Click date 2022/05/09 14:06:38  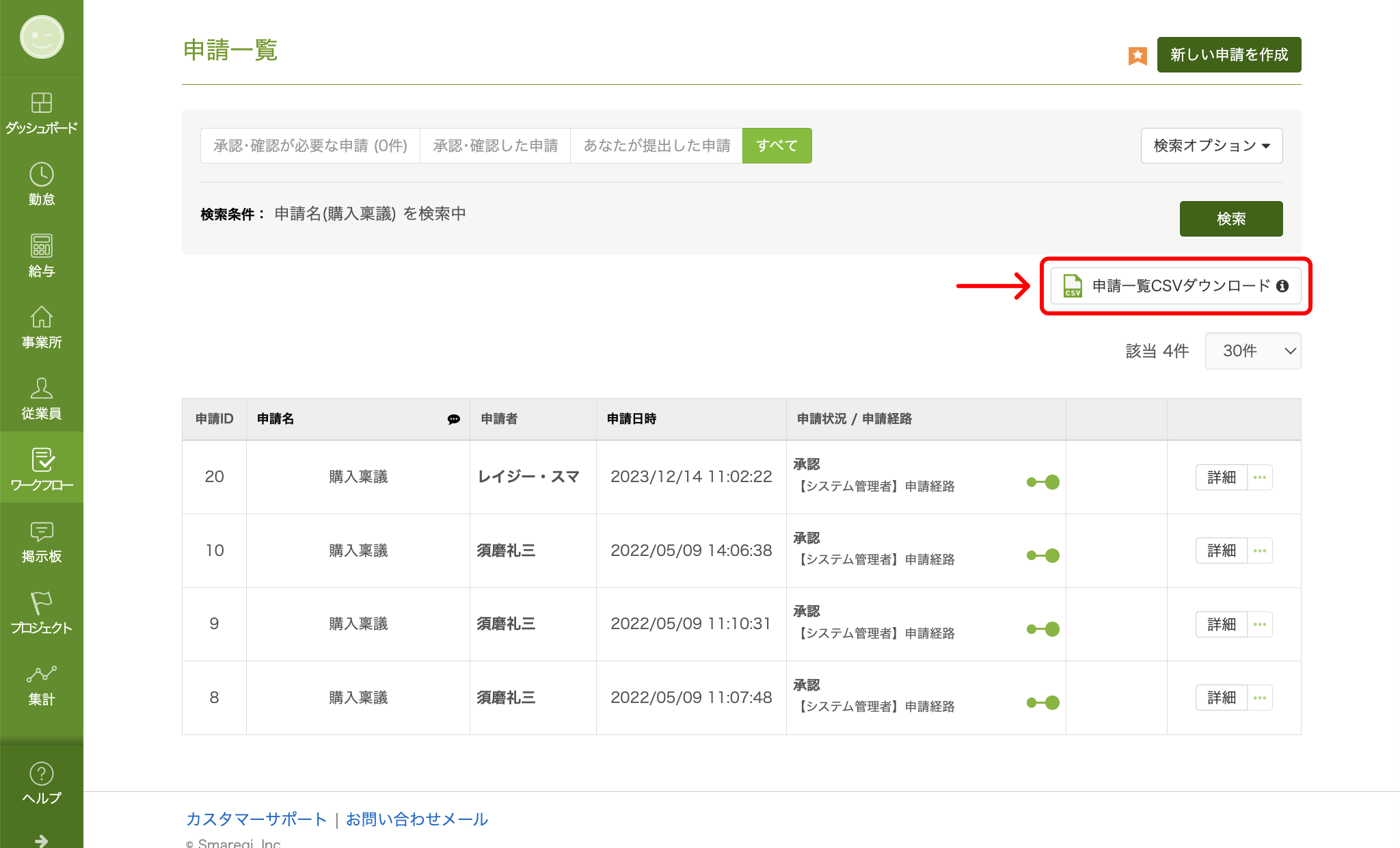pos(691,551)
